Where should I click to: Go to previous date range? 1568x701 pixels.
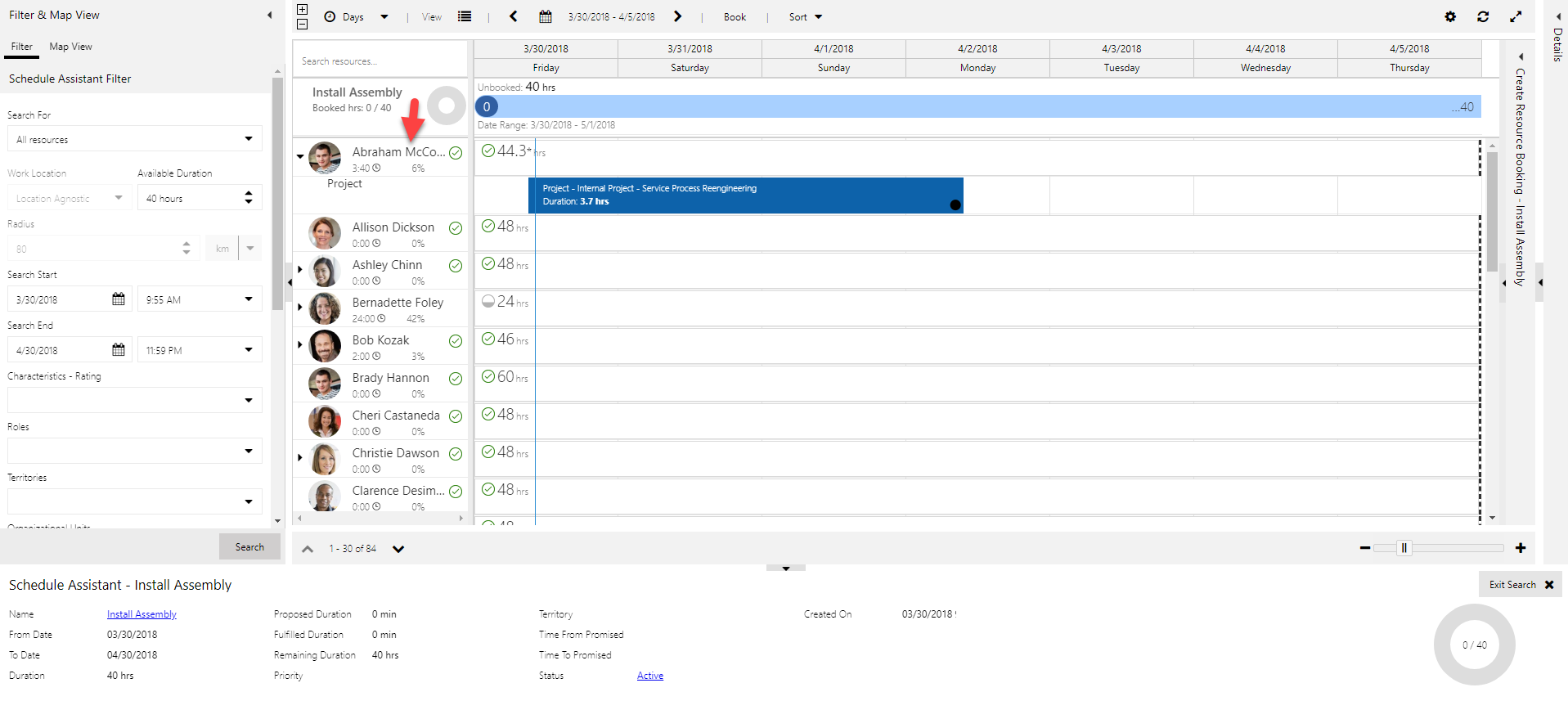tap(514, 16)
